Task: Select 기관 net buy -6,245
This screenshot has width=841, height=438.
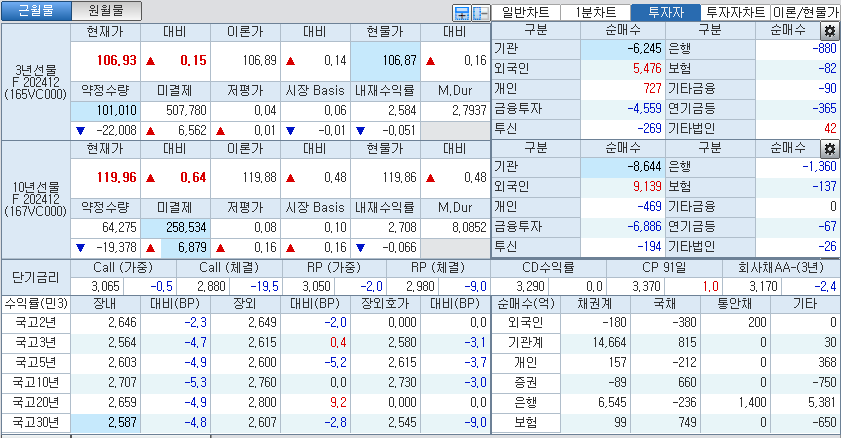Action: tap(623, 49)
